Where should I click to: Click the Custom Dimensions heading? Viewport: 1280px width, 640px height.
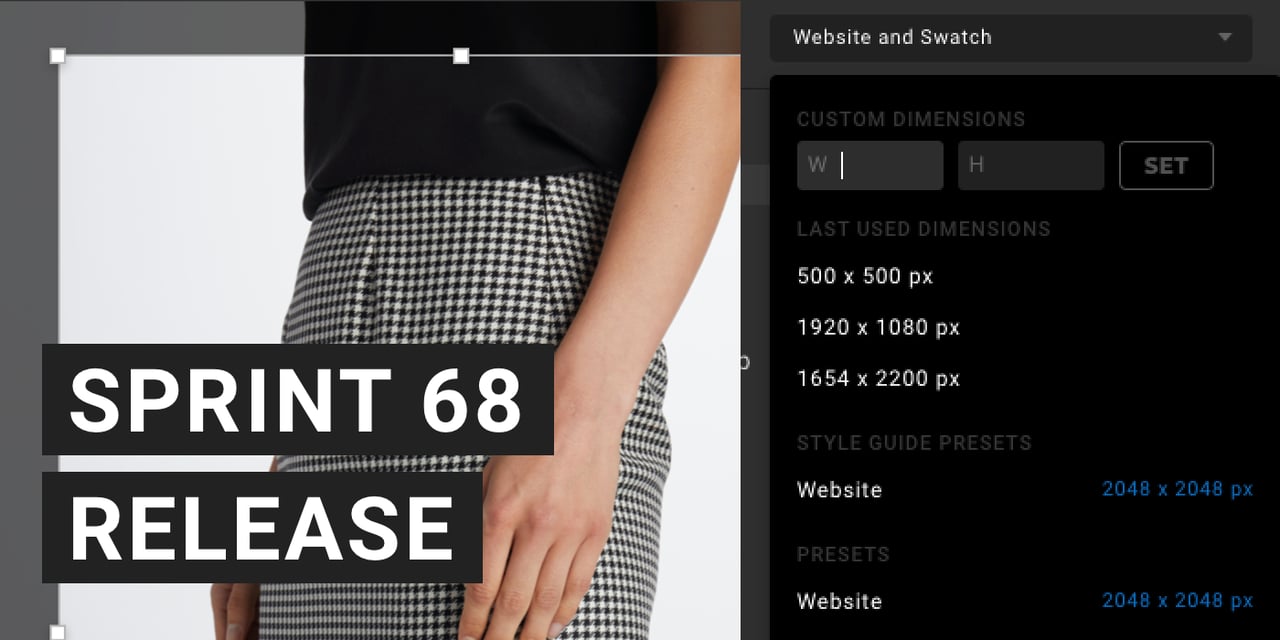click(911, 119)
